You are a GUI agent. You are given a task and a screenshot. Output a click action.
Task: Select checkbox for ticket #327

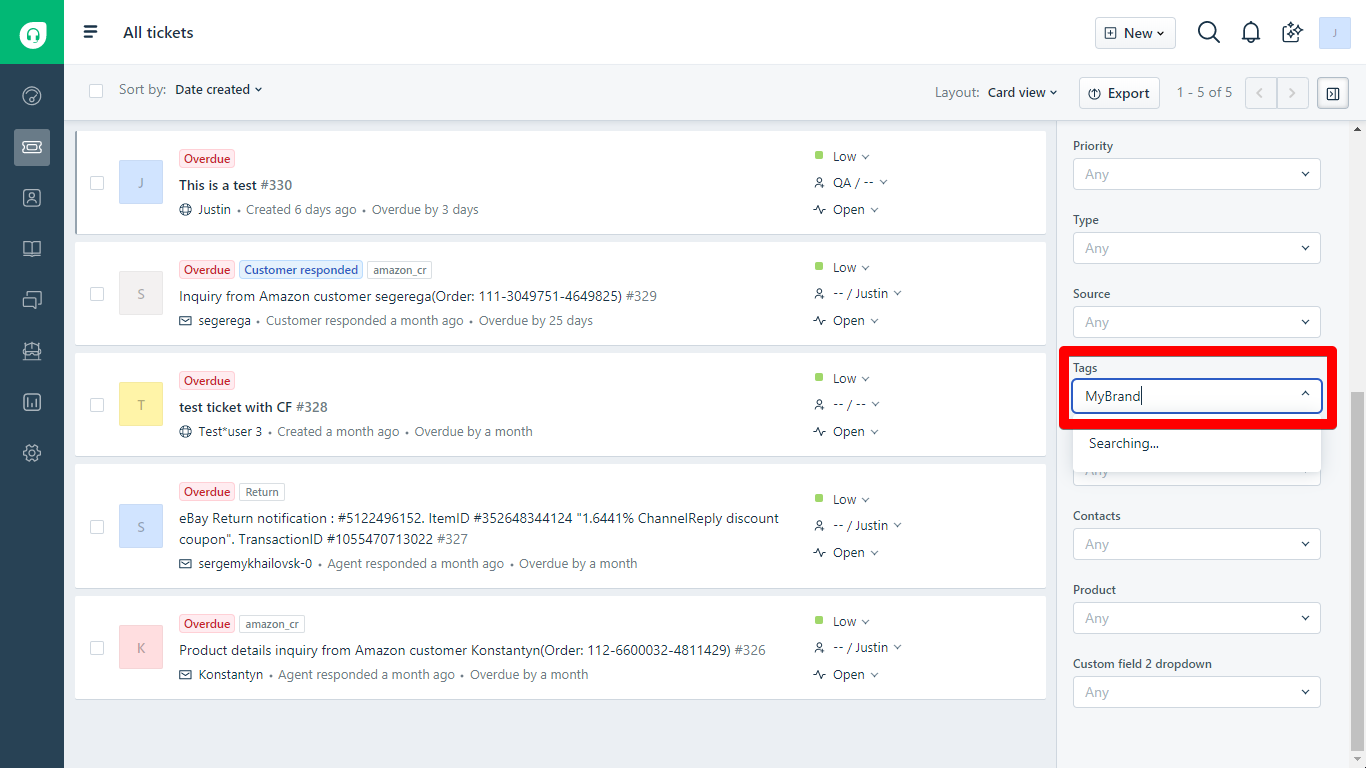97,527
